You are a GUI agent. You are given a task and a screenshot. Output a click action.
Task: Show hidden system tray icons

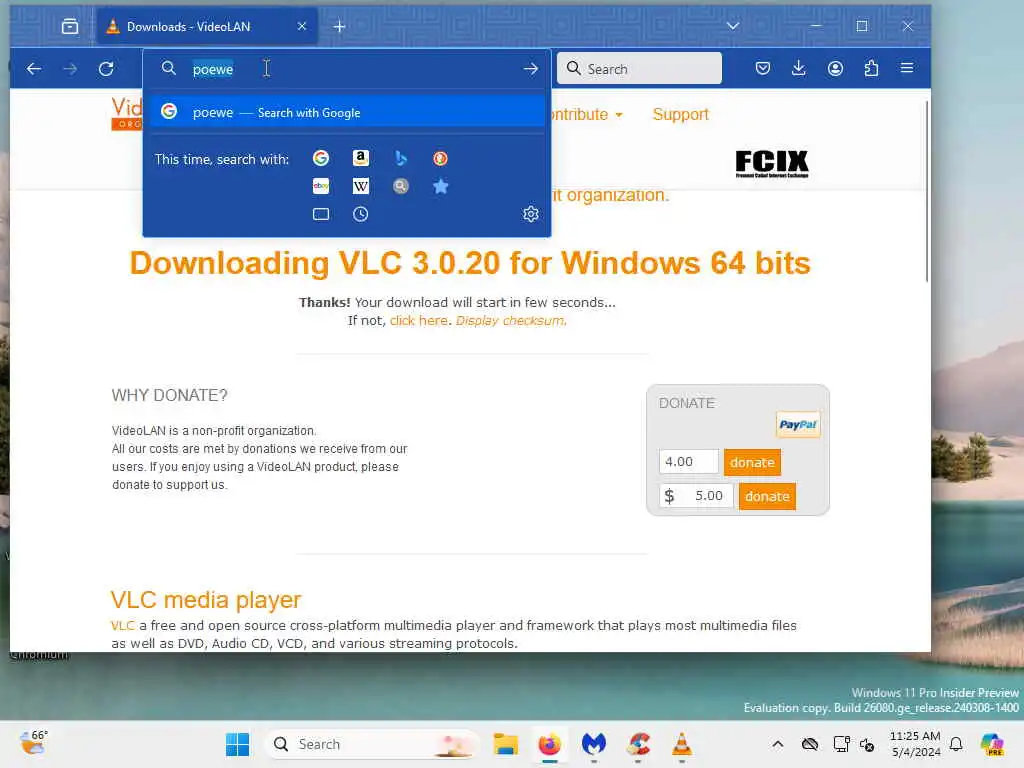pyautogui.click(x=778, y=744)
